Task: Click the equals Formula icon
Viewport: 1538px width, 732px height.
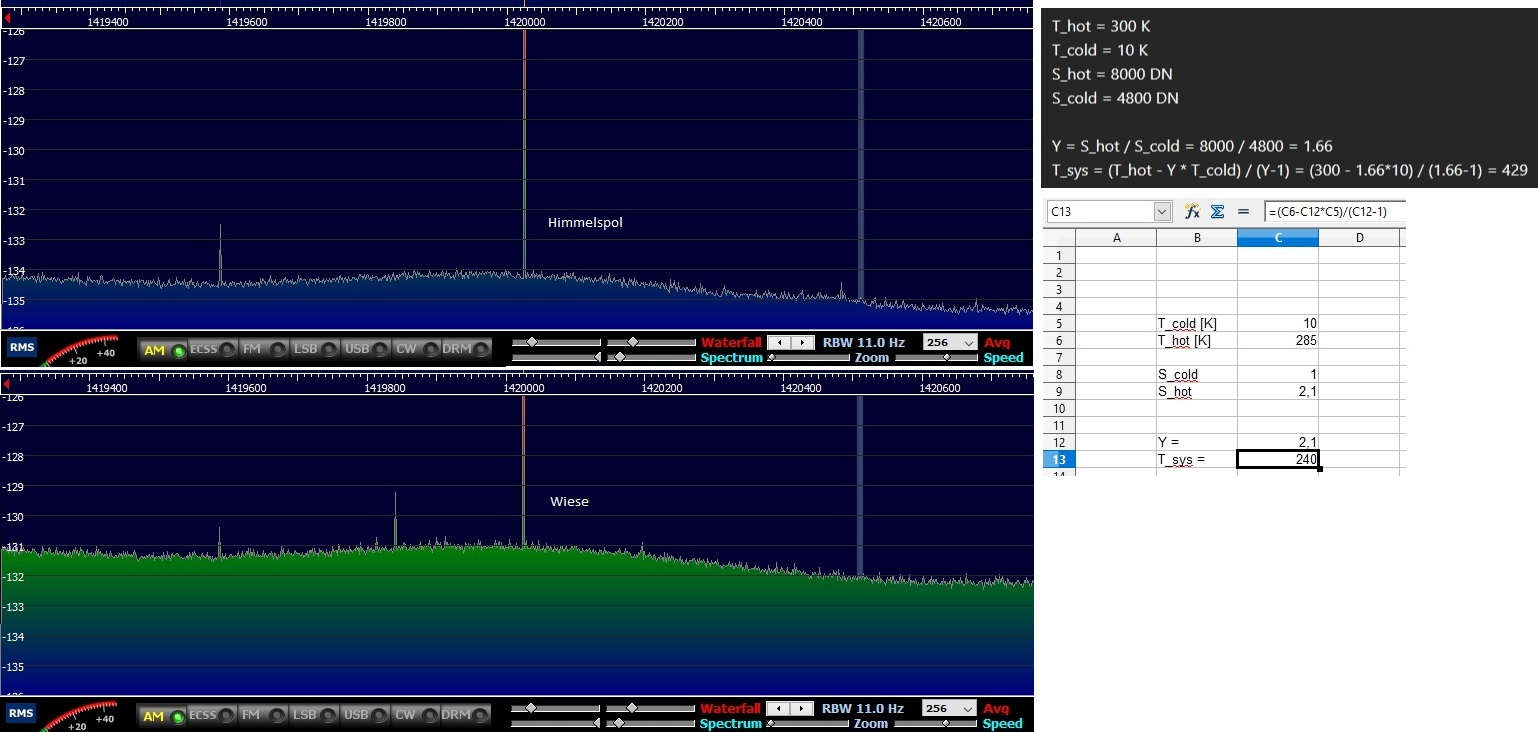Action: pyautogui.click(x=1243, y=211)
